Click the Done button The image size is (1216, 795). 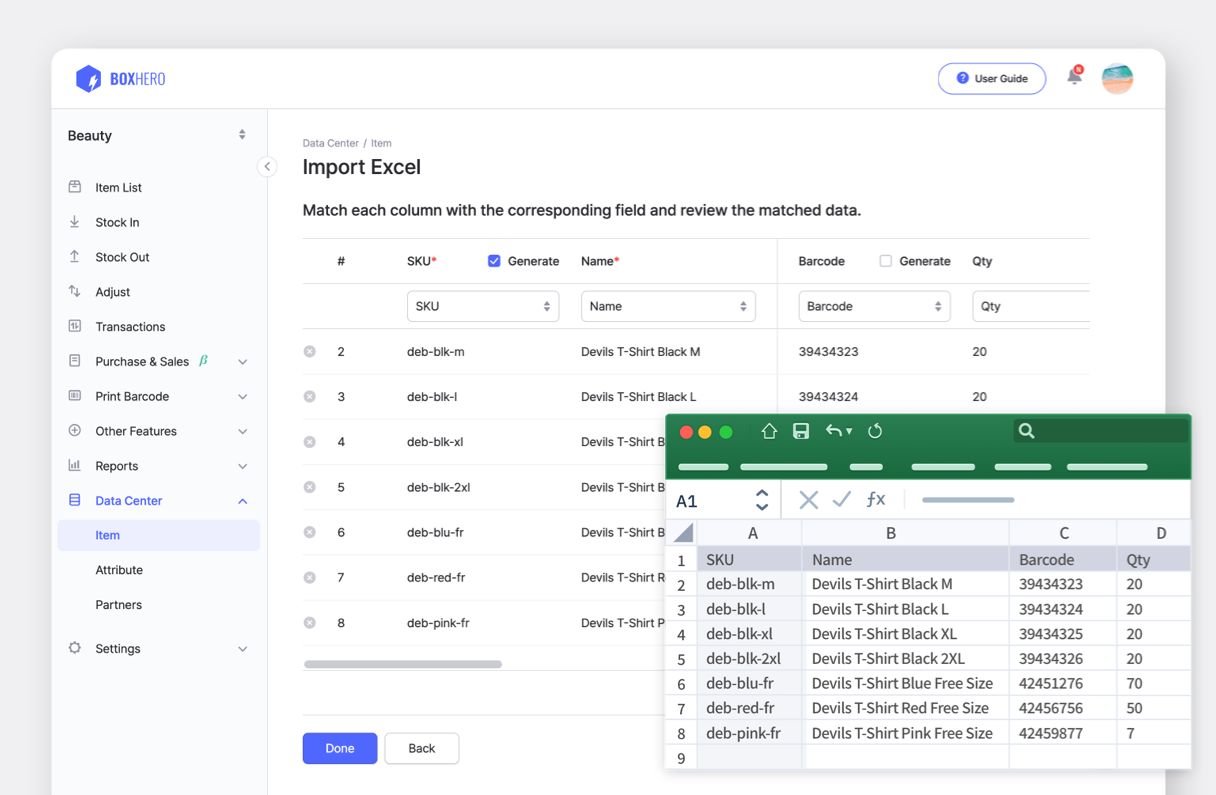[340, 748]
